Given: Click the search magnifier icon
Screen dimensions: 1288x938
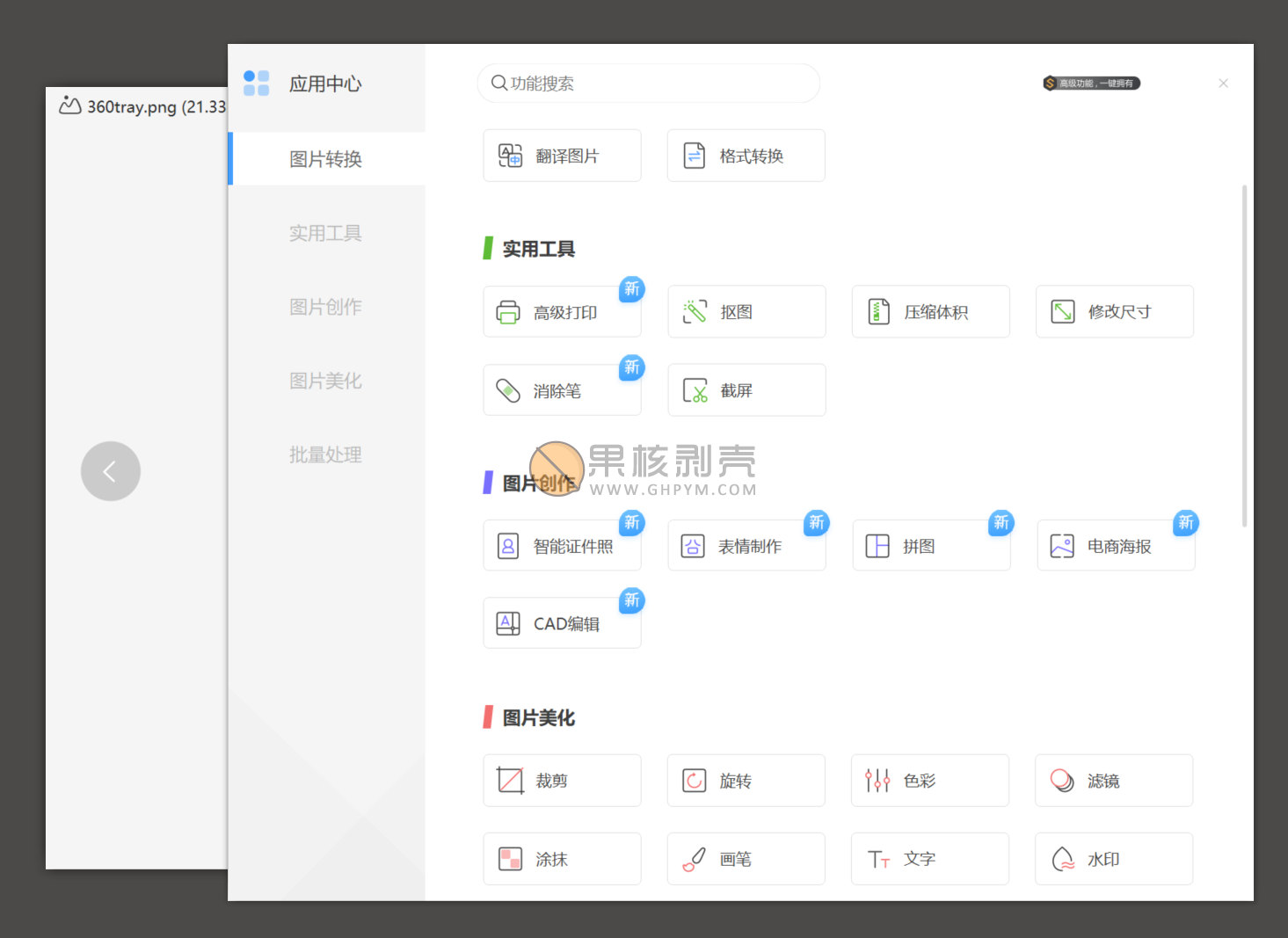Looking at the screenshot, I should point(498,83).
